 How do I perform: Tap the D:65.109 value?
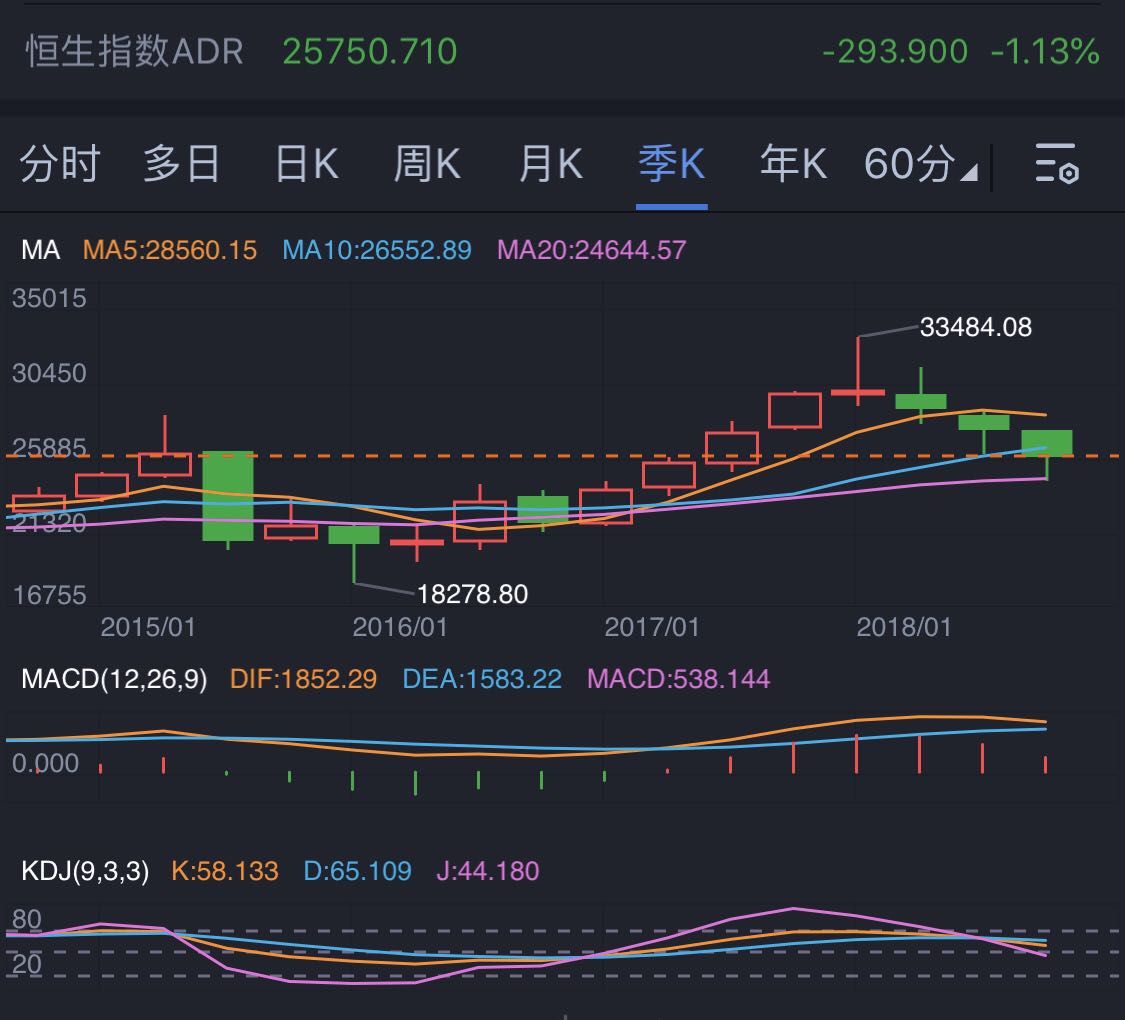pos(357,871)
